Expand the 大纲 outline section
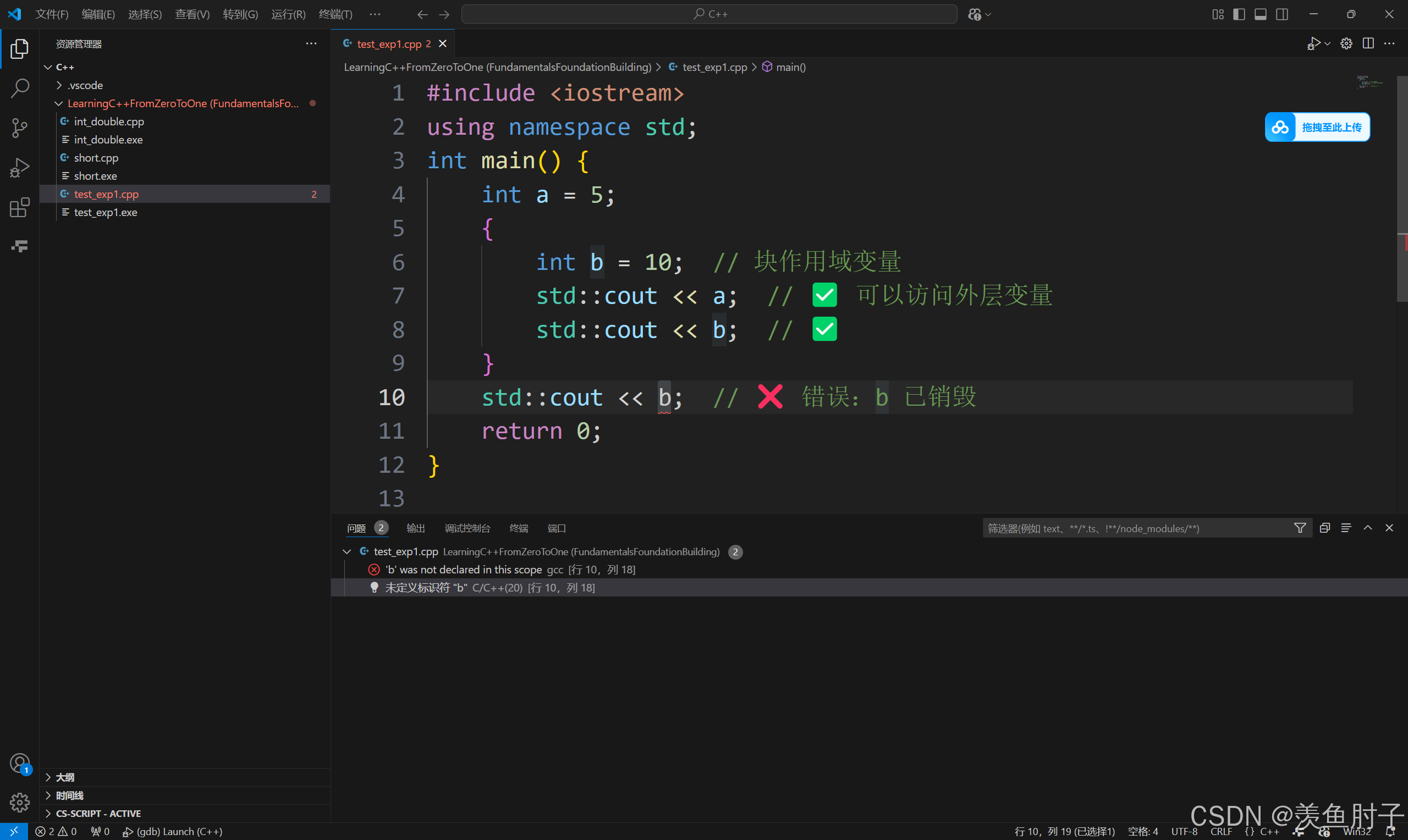This screenshot has height=840, width=1408. pyautogui.click(x=64, y=777)
